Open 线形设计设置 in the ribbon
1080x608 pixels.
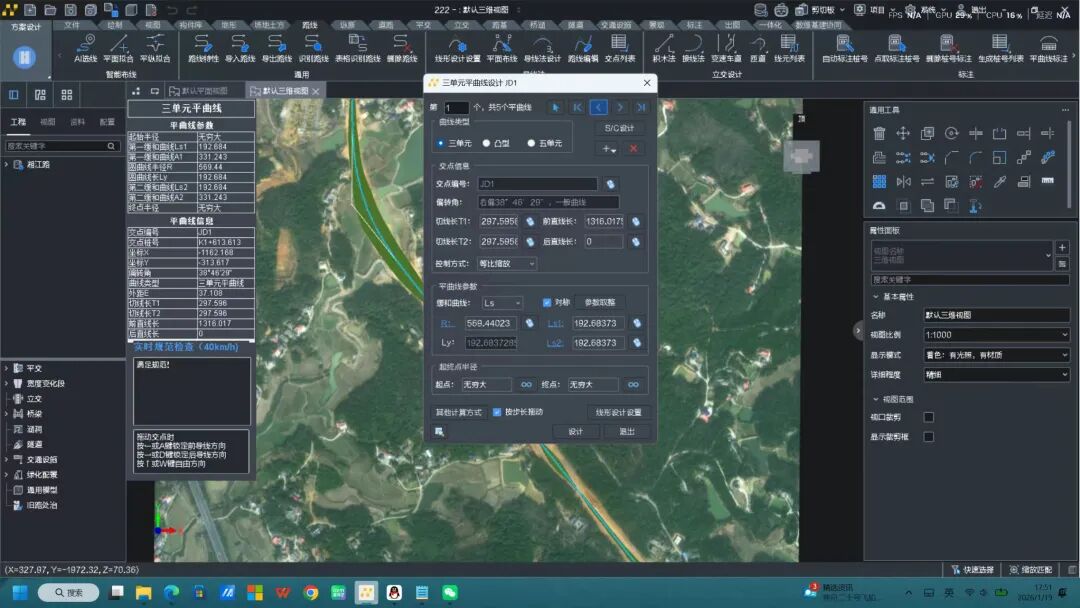pyautogui.click(x=457, y=48)
